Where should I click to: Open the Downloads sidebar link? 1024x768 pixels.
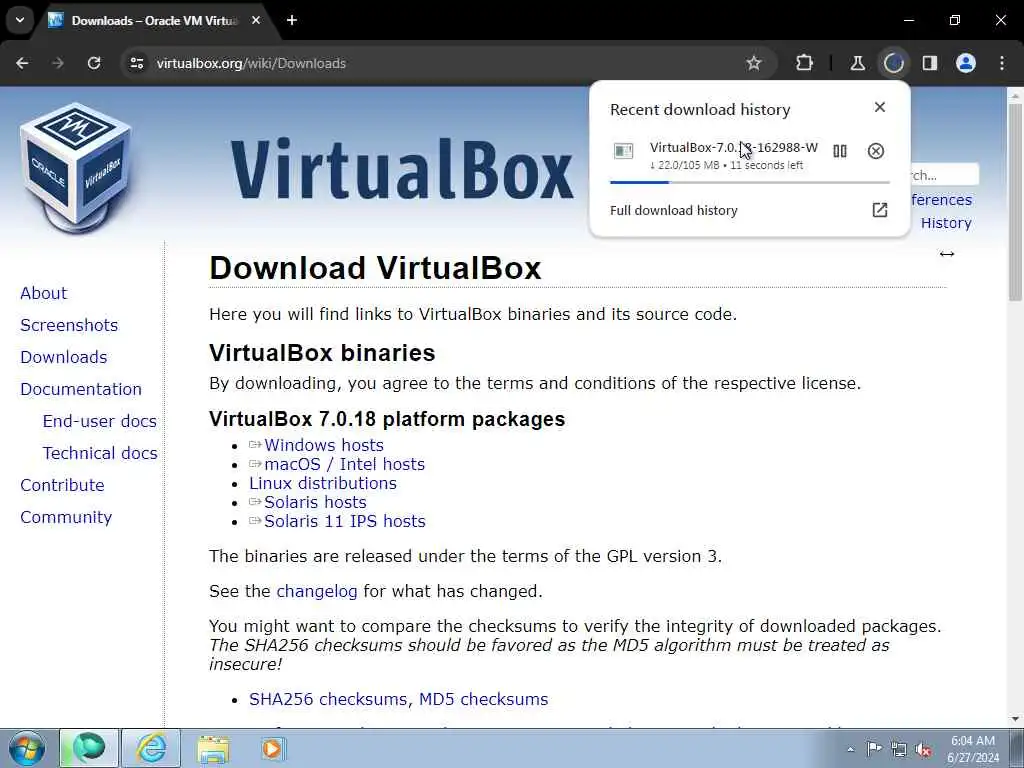click(64, 357)
